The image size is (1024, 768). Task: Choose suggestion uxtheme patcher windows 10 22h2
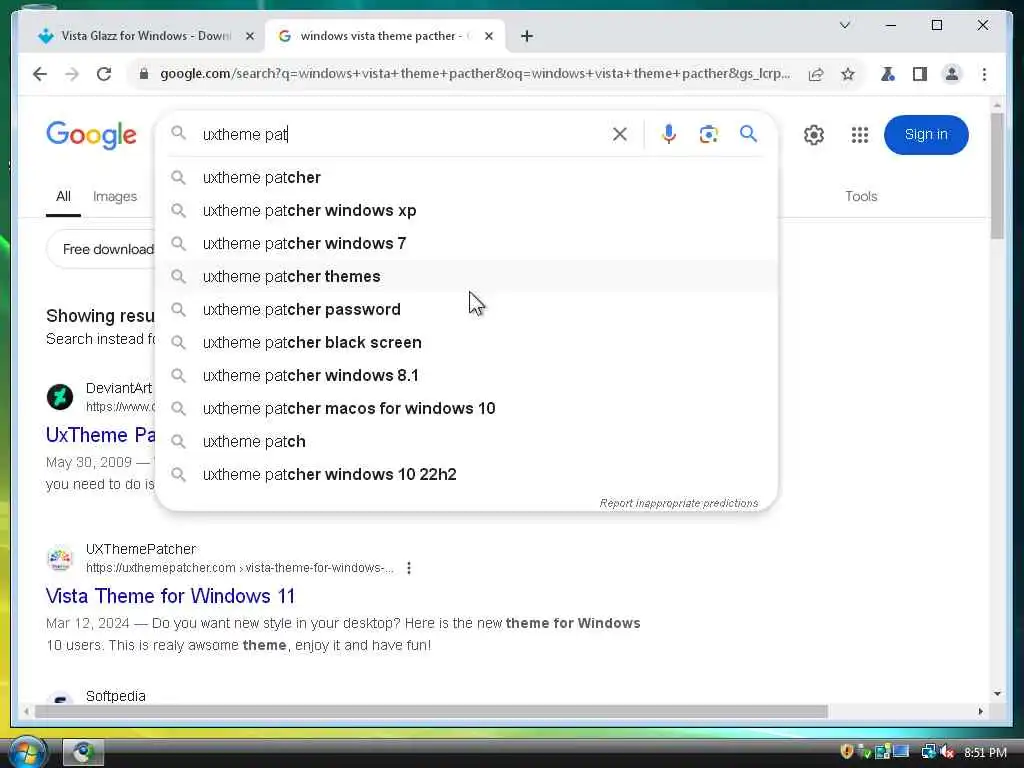468,474
